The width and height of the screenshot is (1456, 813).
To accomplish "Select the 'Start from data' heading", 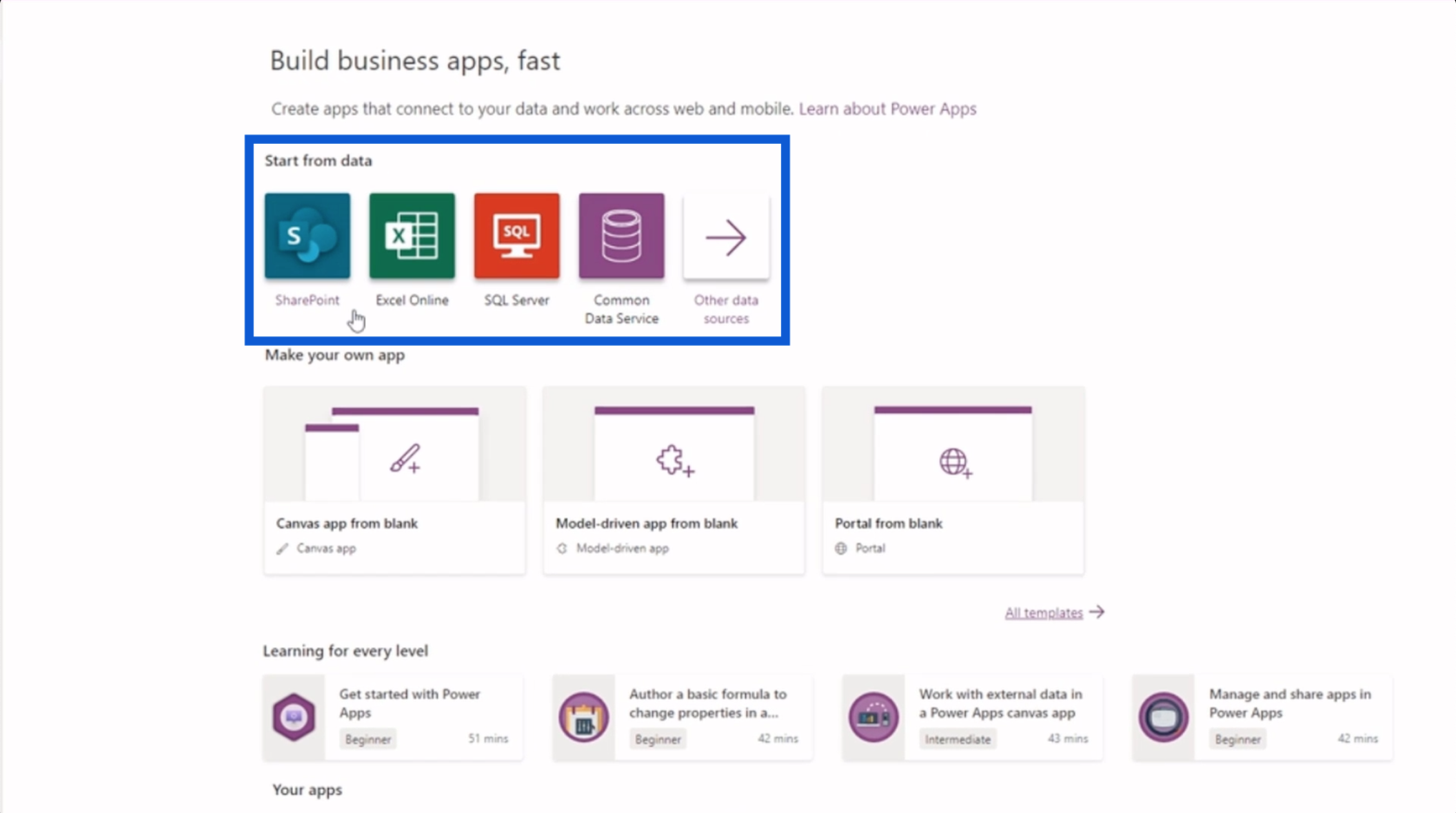I will pos(318,160).
